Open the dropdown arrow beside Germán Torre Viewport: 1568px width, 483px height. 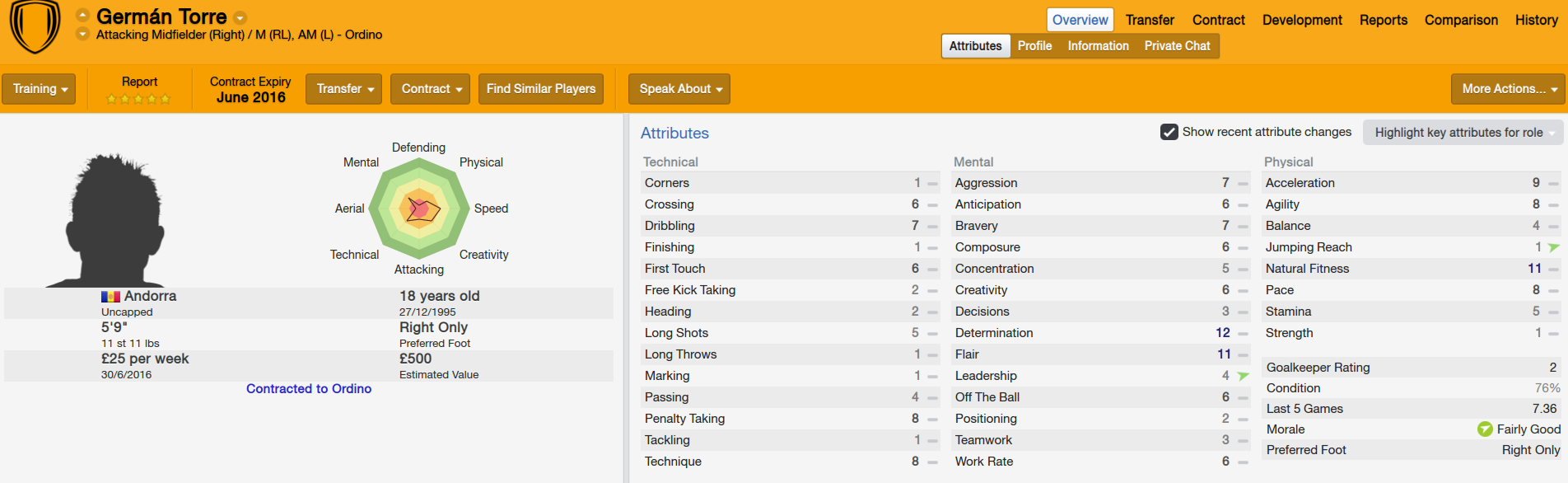[x=240, y=17]
